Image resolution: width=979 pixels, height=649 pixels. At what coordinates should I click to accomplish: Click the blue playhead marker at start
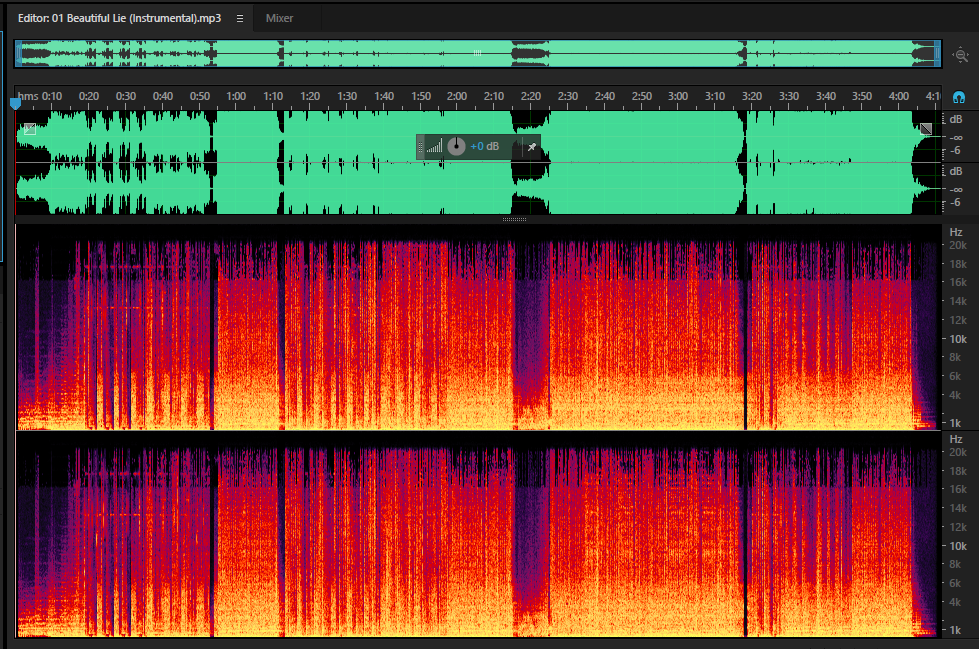(16, 102)
